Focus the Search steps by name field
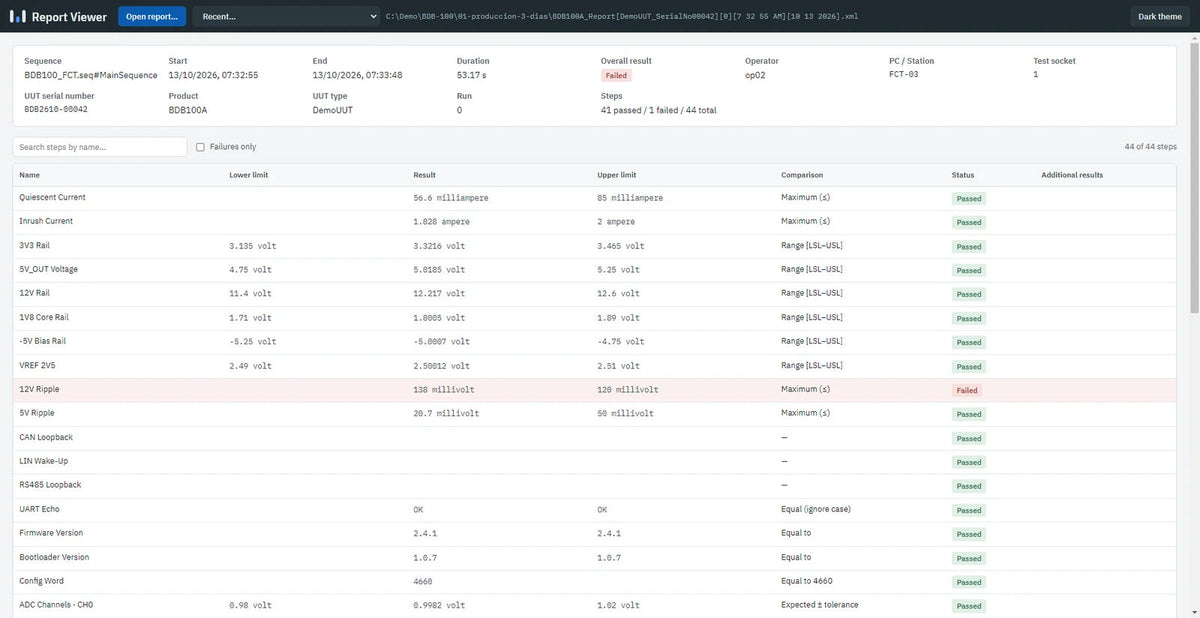Screen dimensions: 1200x618 100,147
